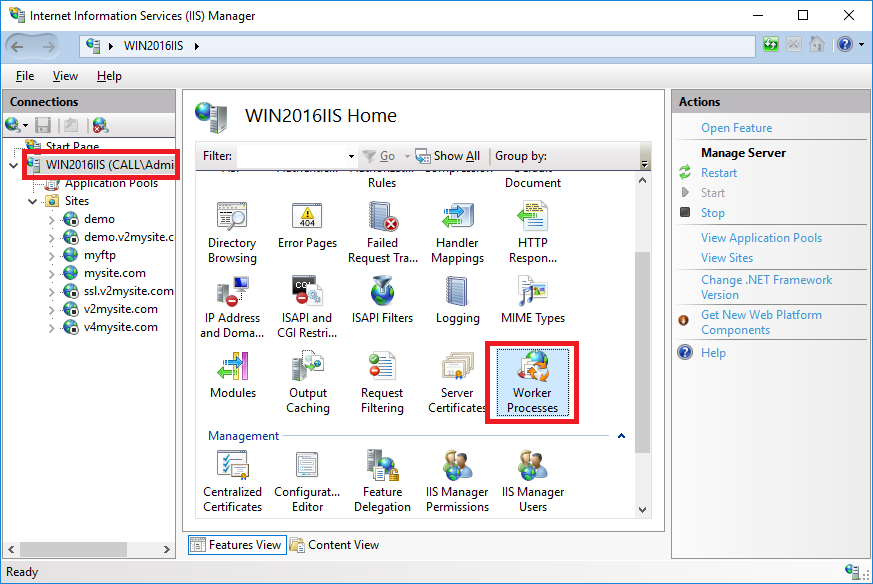
Task: Open HTTP Response Headers feature
Action: tap(533, 233)
